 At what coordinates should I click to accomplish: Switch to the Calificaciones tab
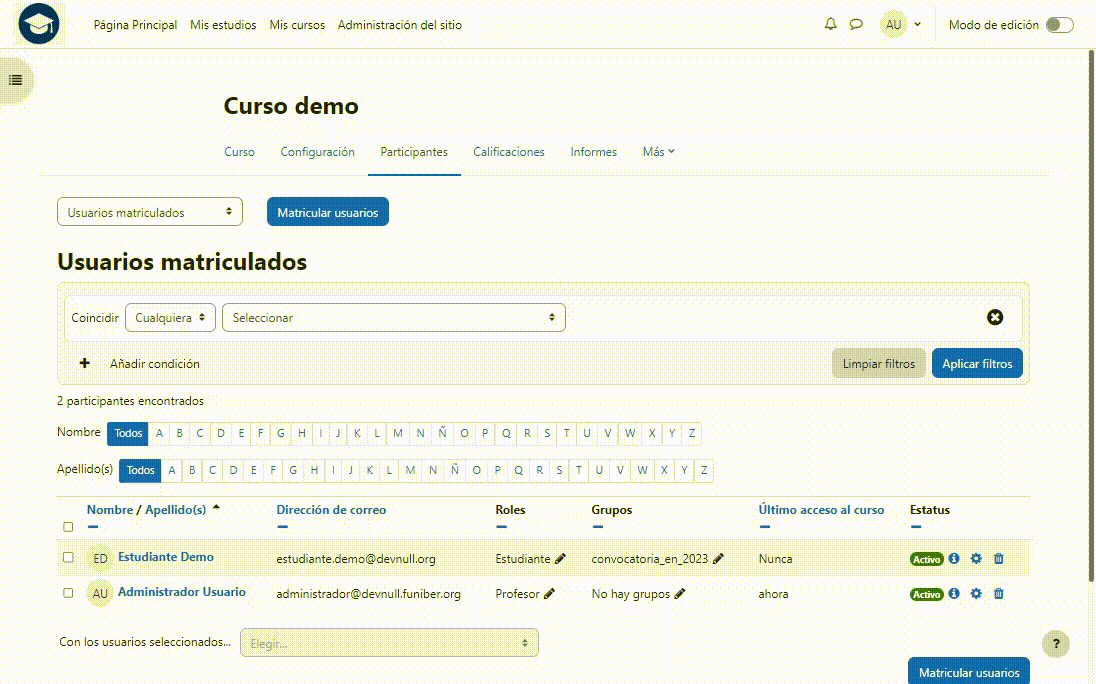pos(508,152)
